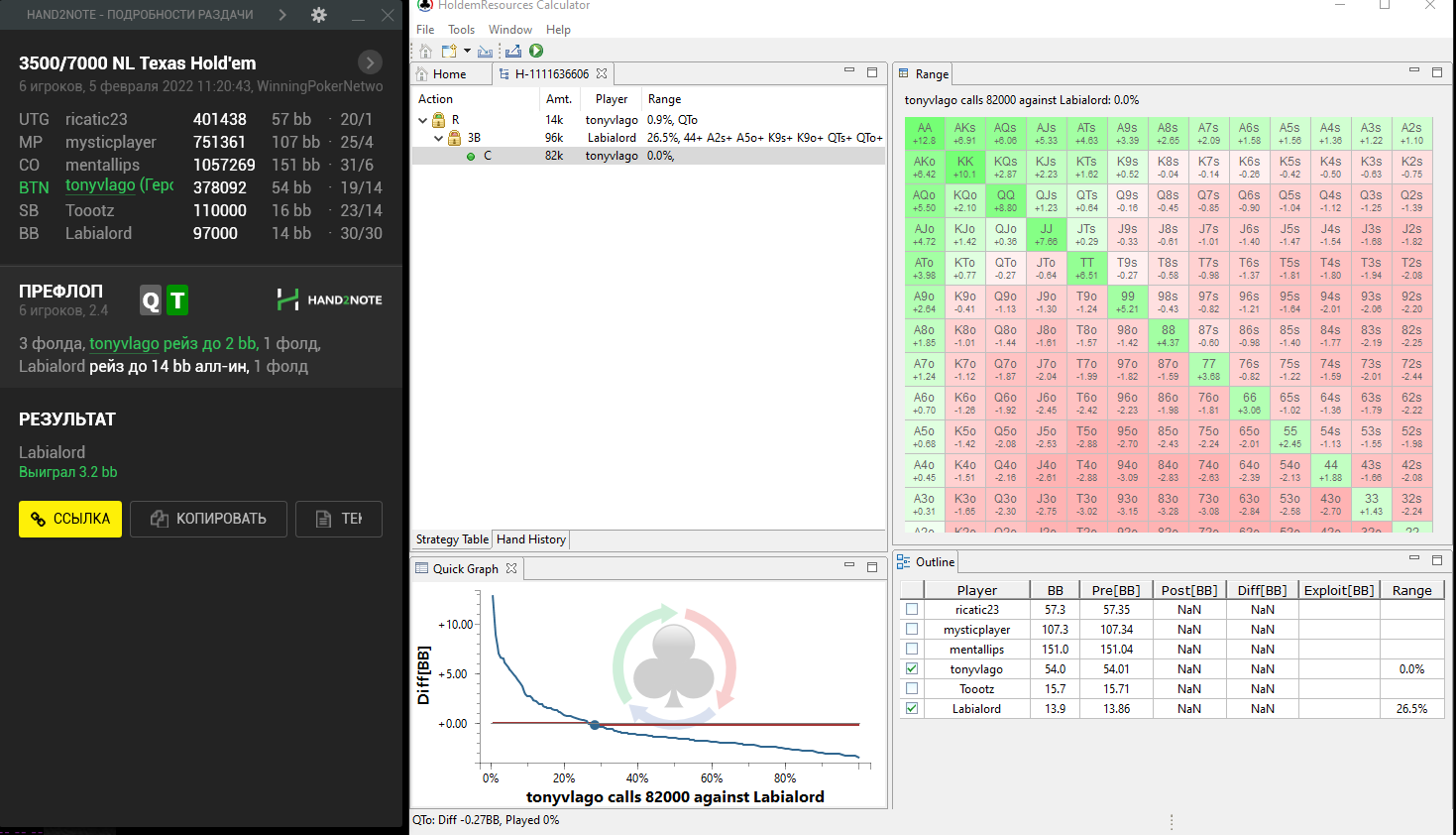
Task: Click the Range column header in strategy tree
Action: tap(664, 99)
